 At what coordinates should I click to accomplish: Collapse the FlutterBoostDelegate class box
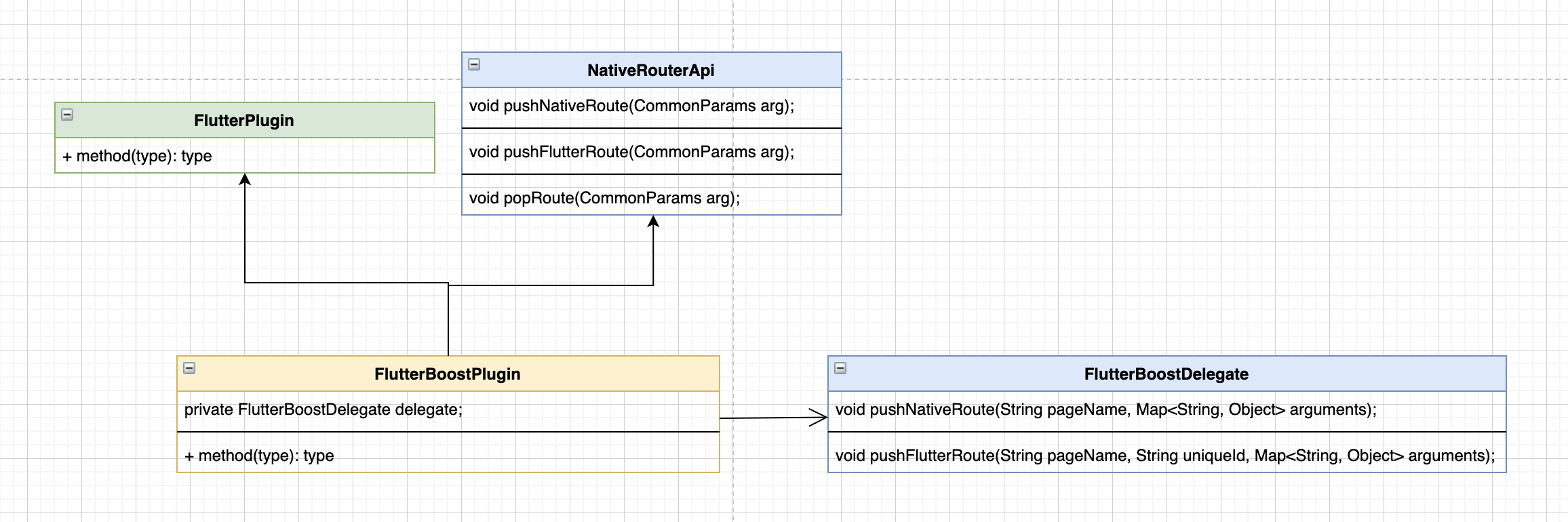click(840, 368)
